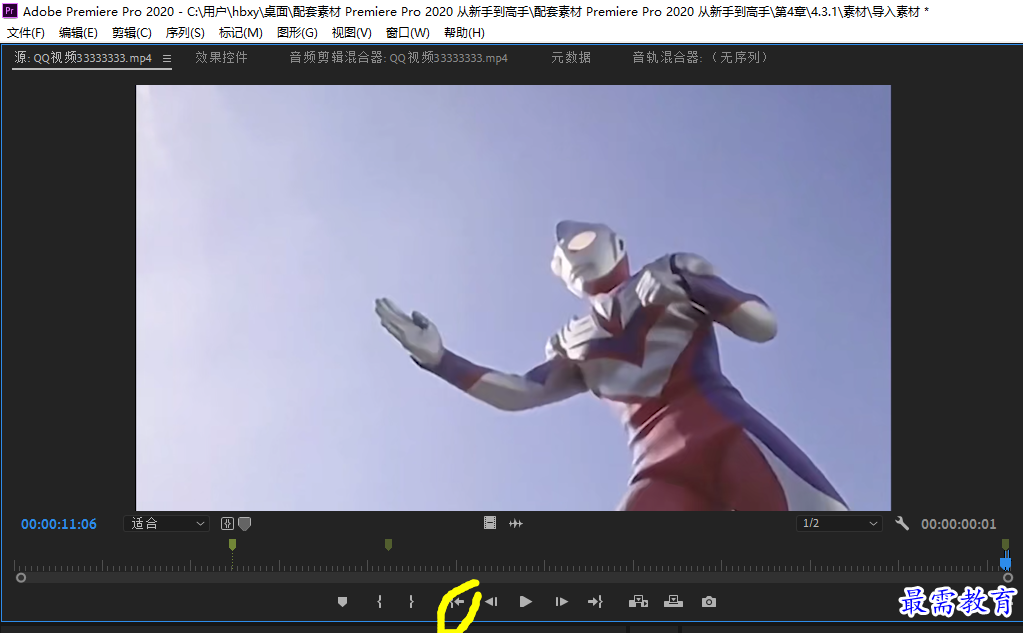Switch to the 音频剪辑混合器 tab

398,57
